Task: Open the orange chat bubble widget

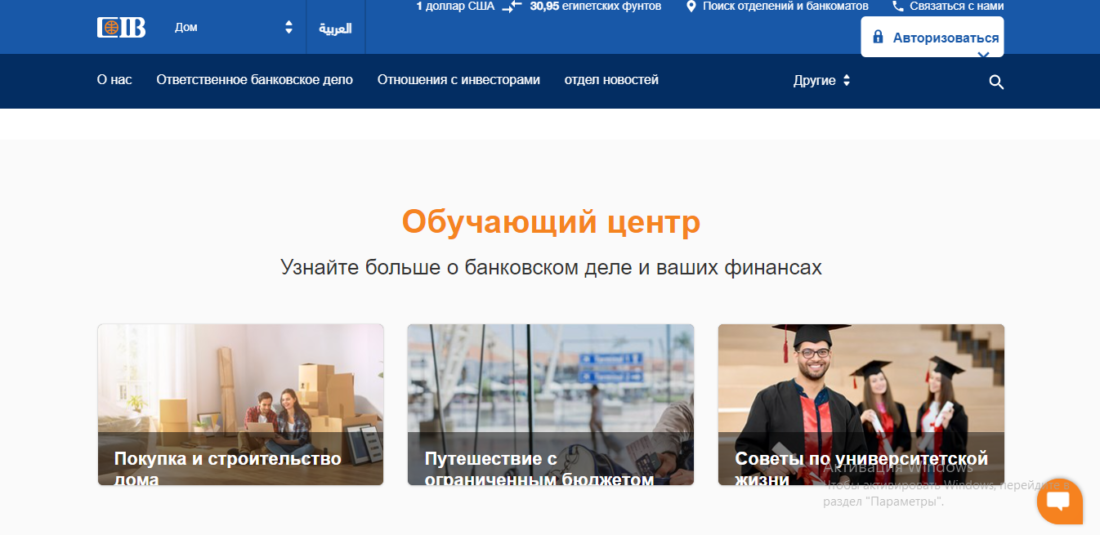Action: pyautogui.click(x=1059, y=501)
